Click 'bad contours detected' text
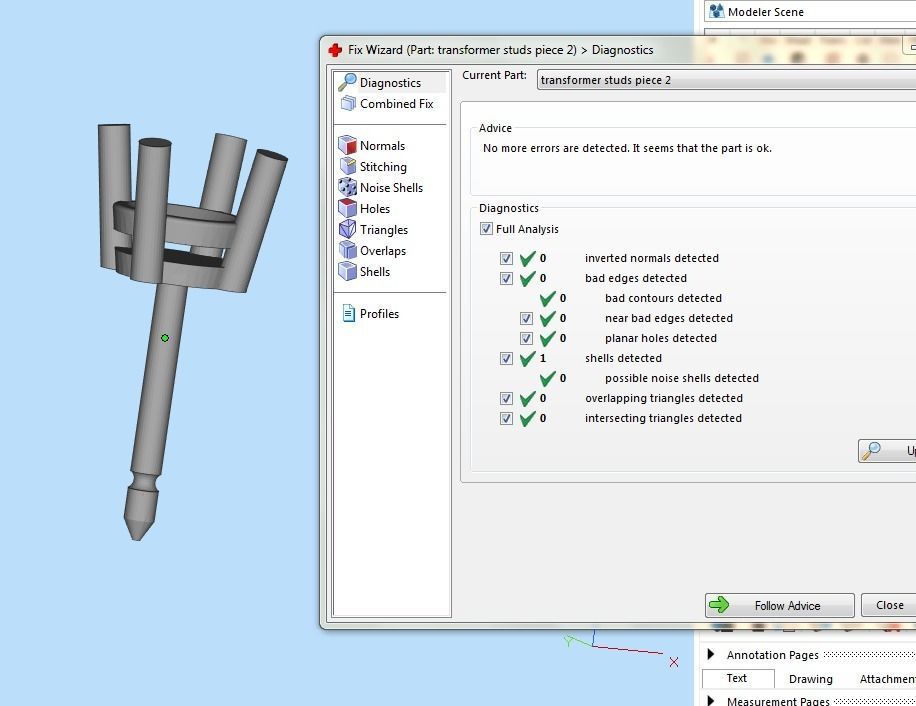 coord(663,298)
